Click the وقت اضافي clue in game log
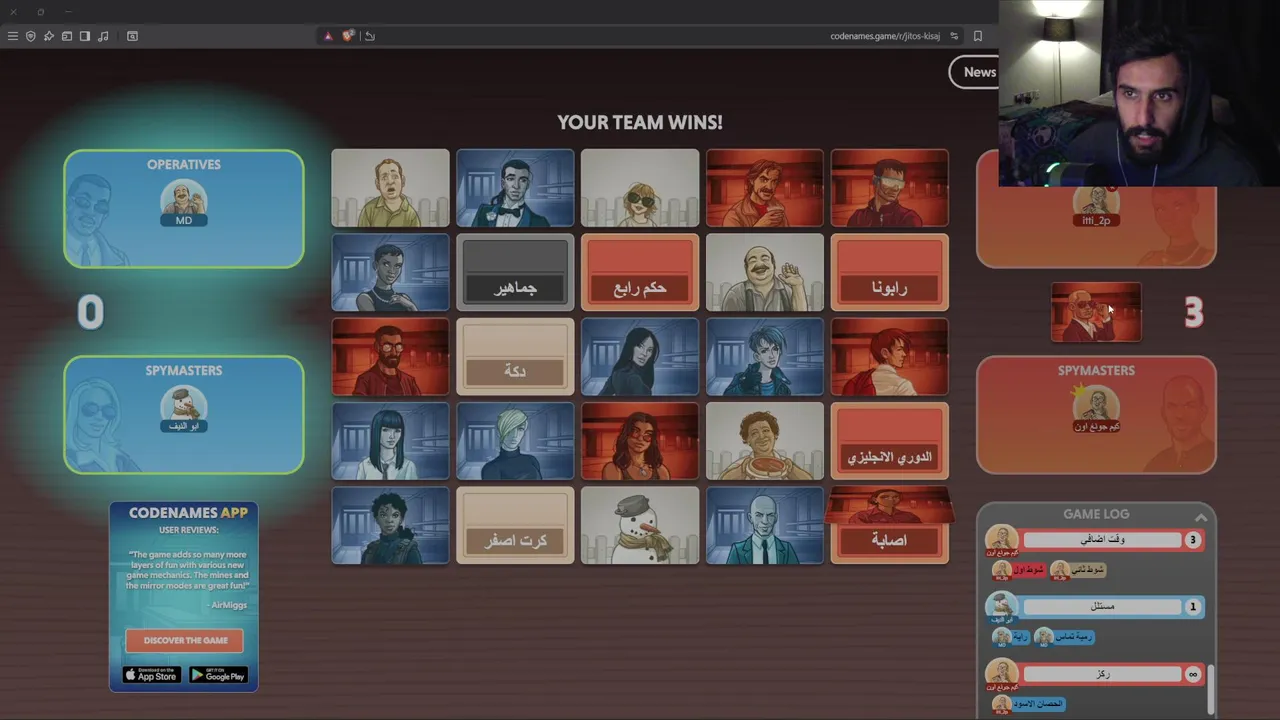The width and height of the screenshot is (1280, 720). coord(1102,540)
